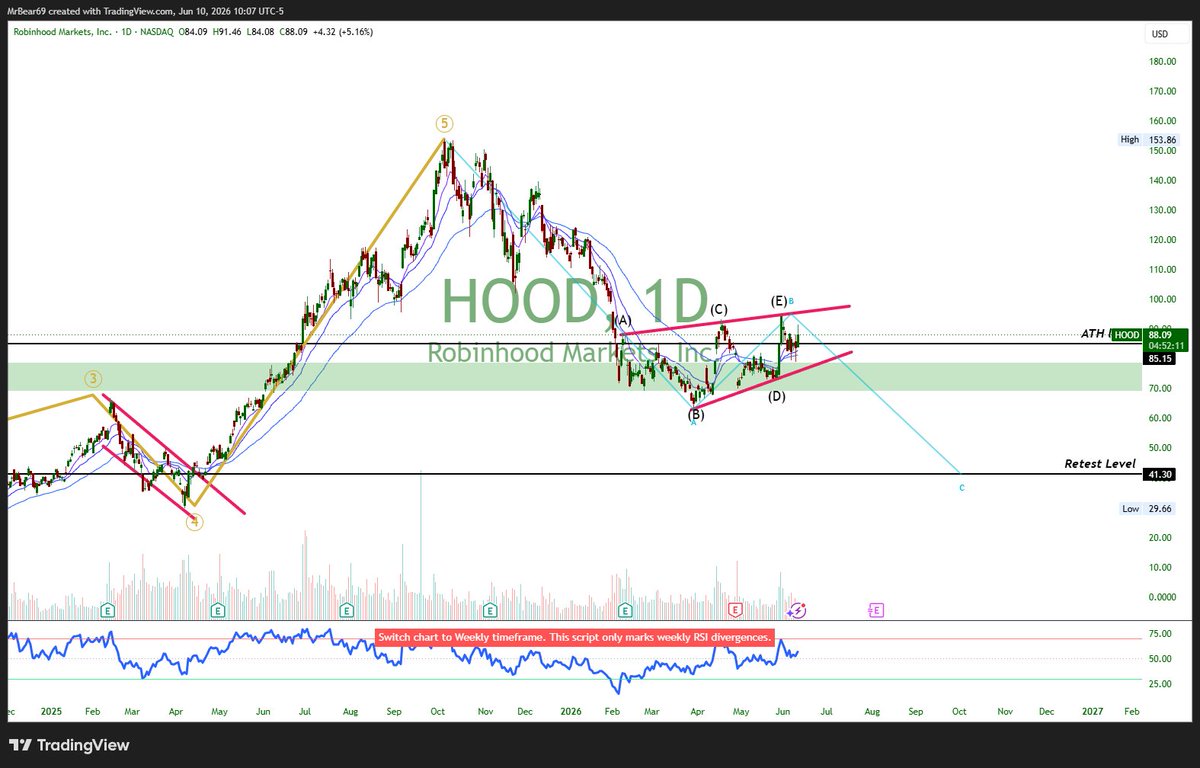Click the red weekly timeframe warning label
1200x768 pixels.
(575, 637)
